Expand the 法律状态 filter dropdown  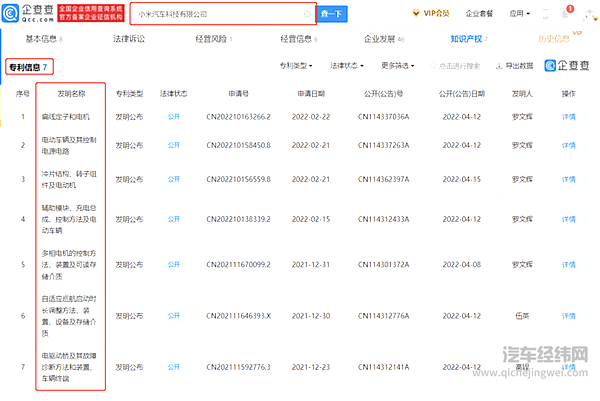[347, 66]
